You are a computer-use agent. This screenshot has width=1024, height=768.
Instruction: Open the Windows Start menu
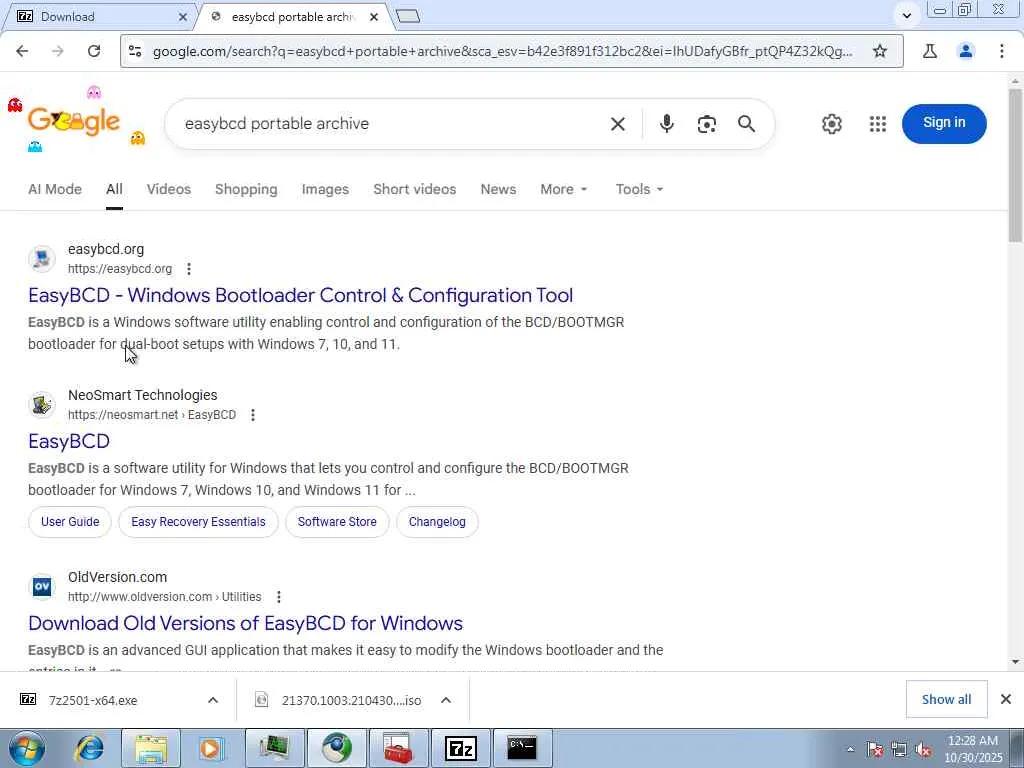pos(26,748)
